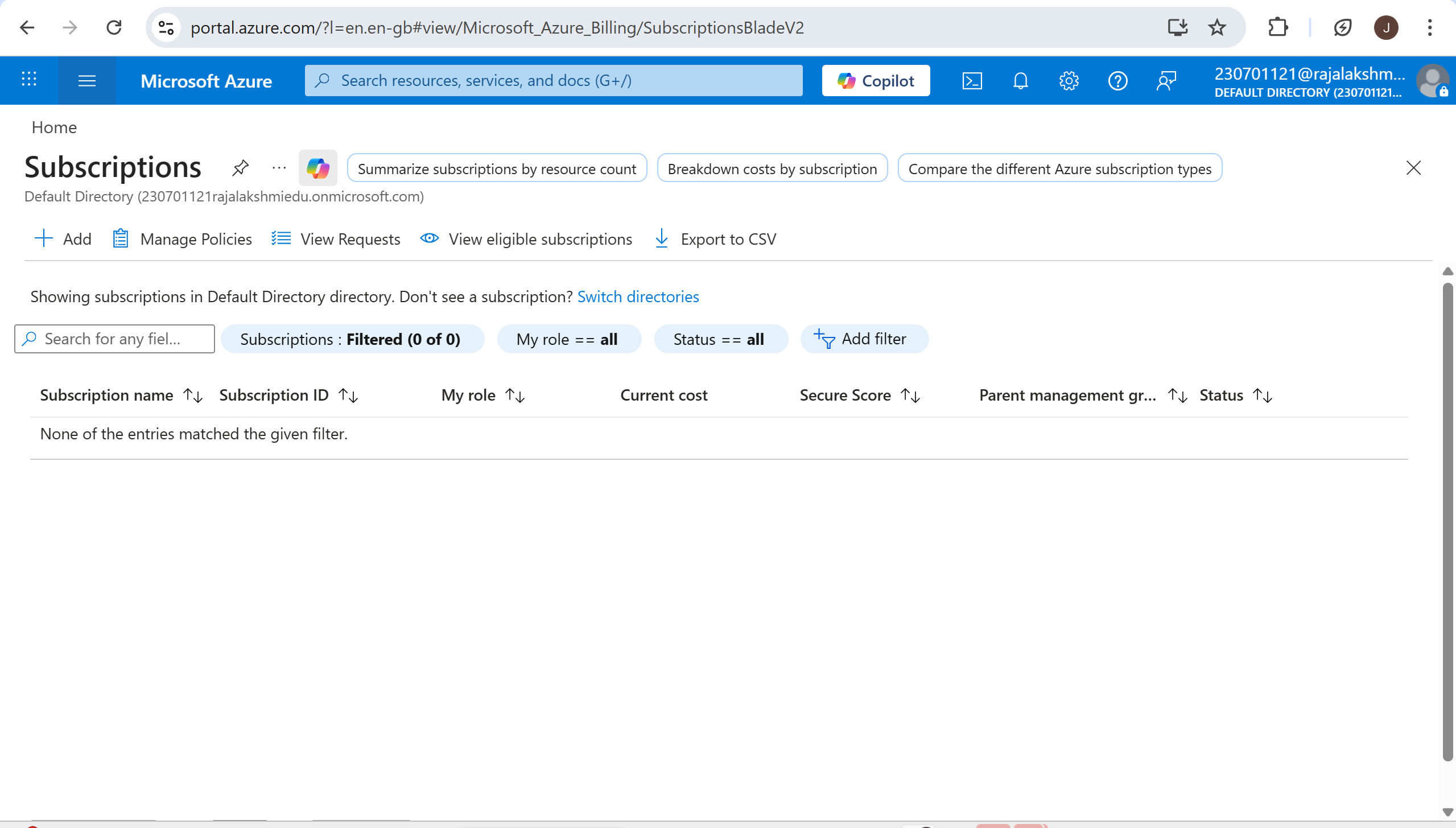Open My role == all filter
Viewport: 1456px width, 828px height.
pos(569,339)
